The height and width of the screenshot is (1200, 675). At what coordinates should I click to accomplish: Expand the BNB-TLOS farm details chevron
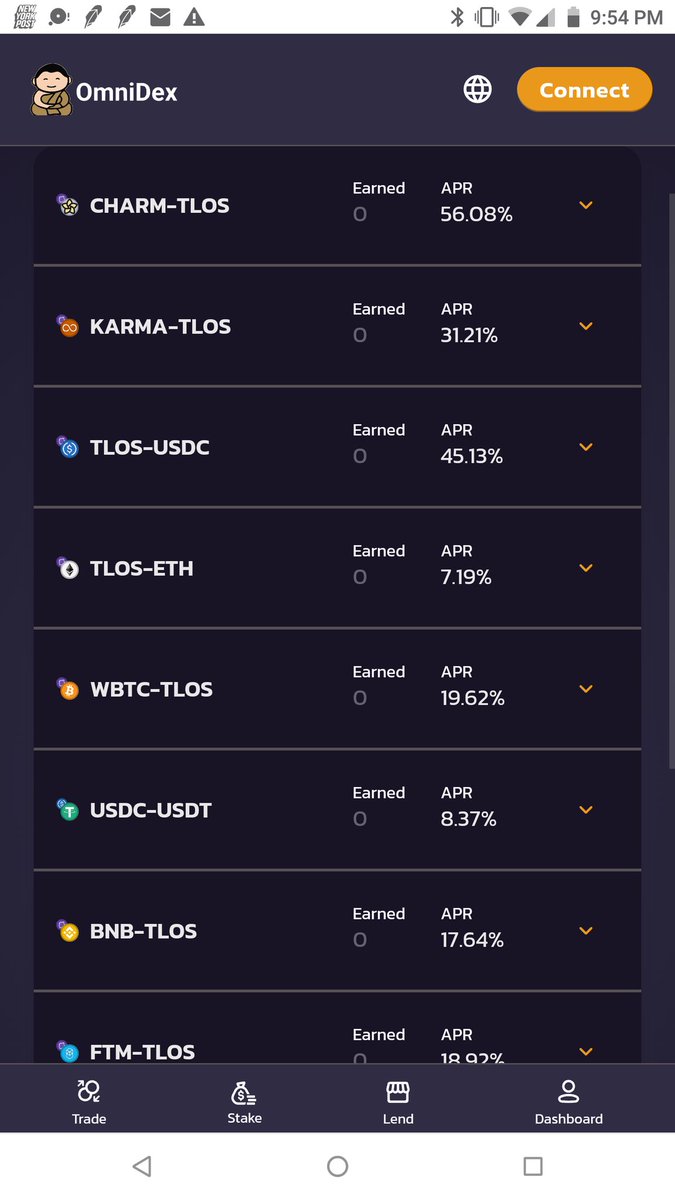(x=586, y=931)
